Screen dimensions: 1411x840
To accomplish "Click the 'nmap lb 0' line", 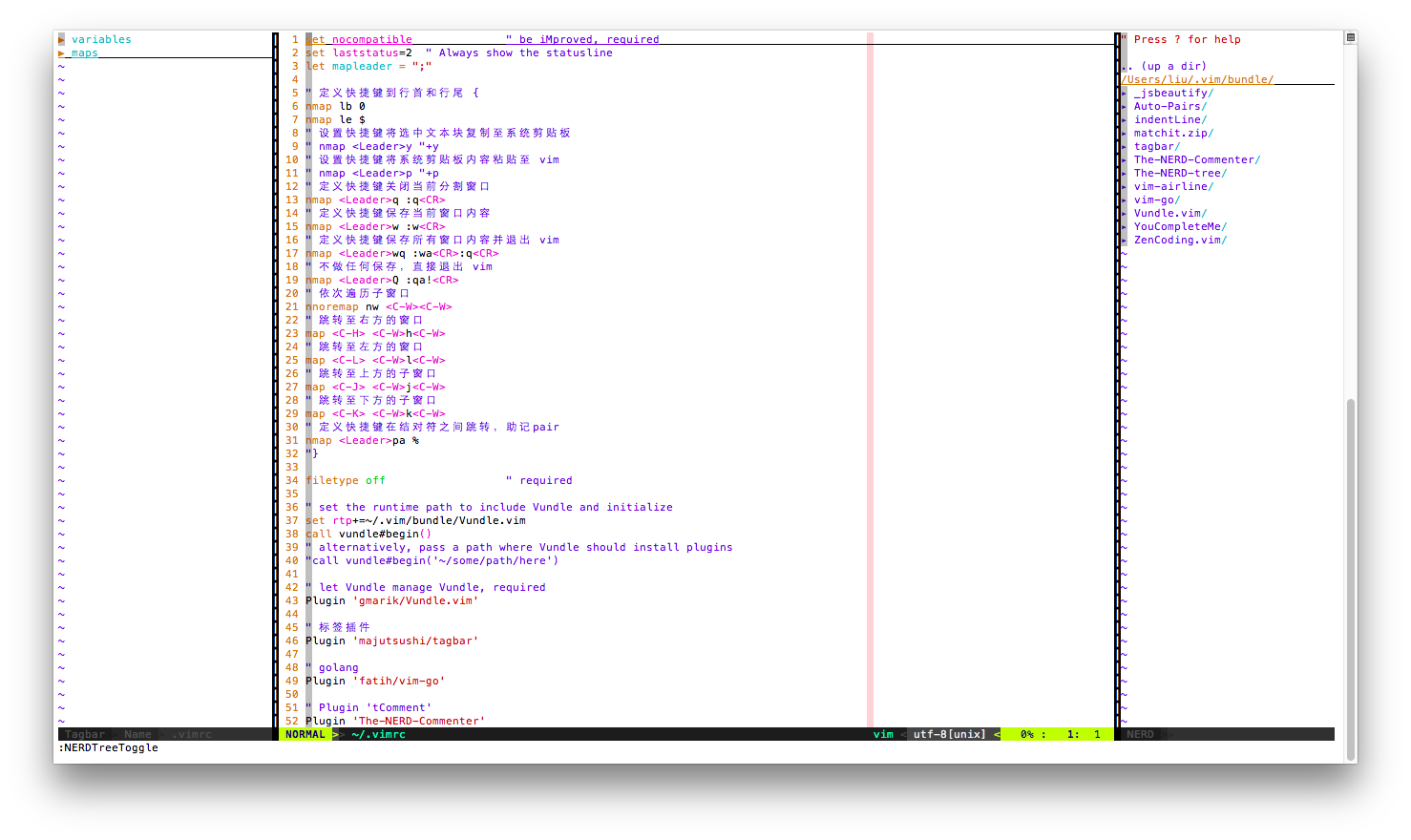I will pyautogui.click(x=335, y=107).
